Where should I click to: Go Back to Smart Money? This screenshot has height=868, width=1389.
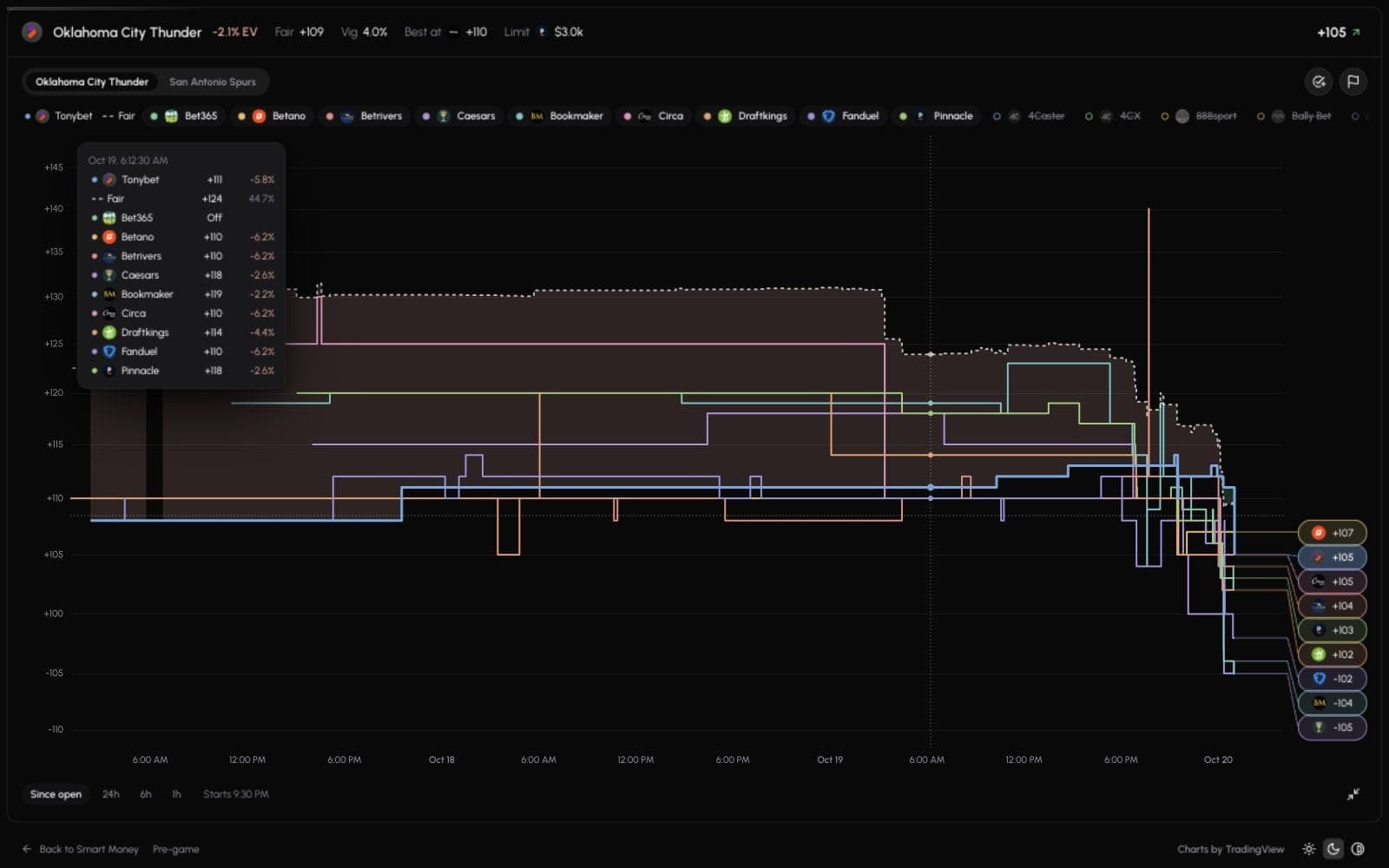81,849
